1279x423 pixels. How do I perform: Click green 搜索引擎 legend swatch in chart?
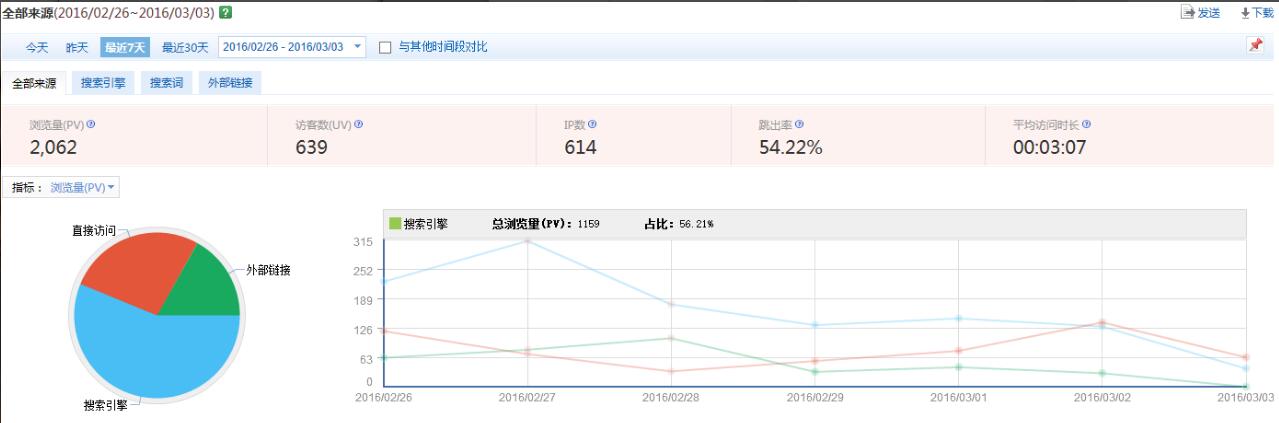tap(395, 224)
